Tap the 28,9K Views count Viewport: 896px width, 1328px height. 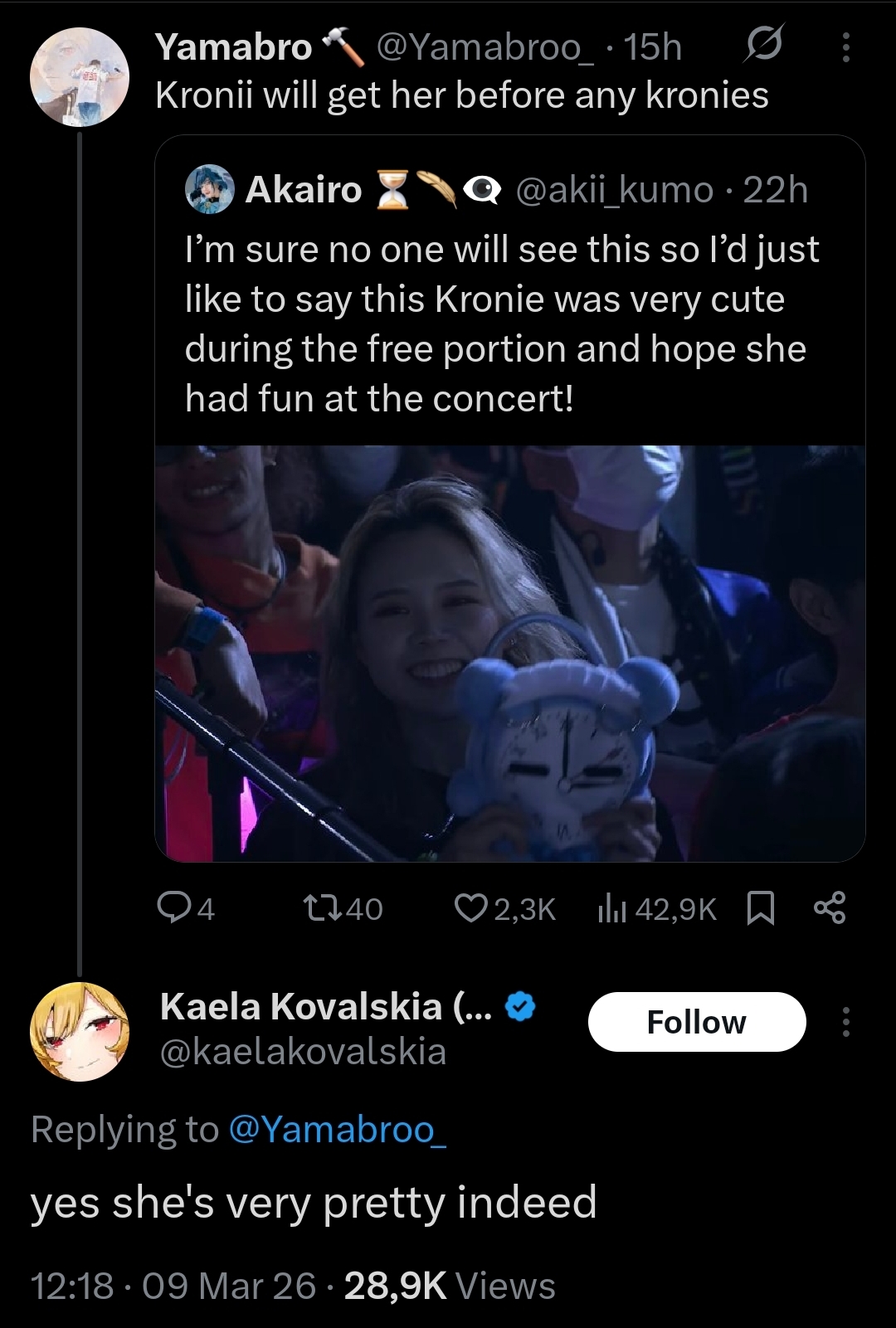[x=449, y=1286]
